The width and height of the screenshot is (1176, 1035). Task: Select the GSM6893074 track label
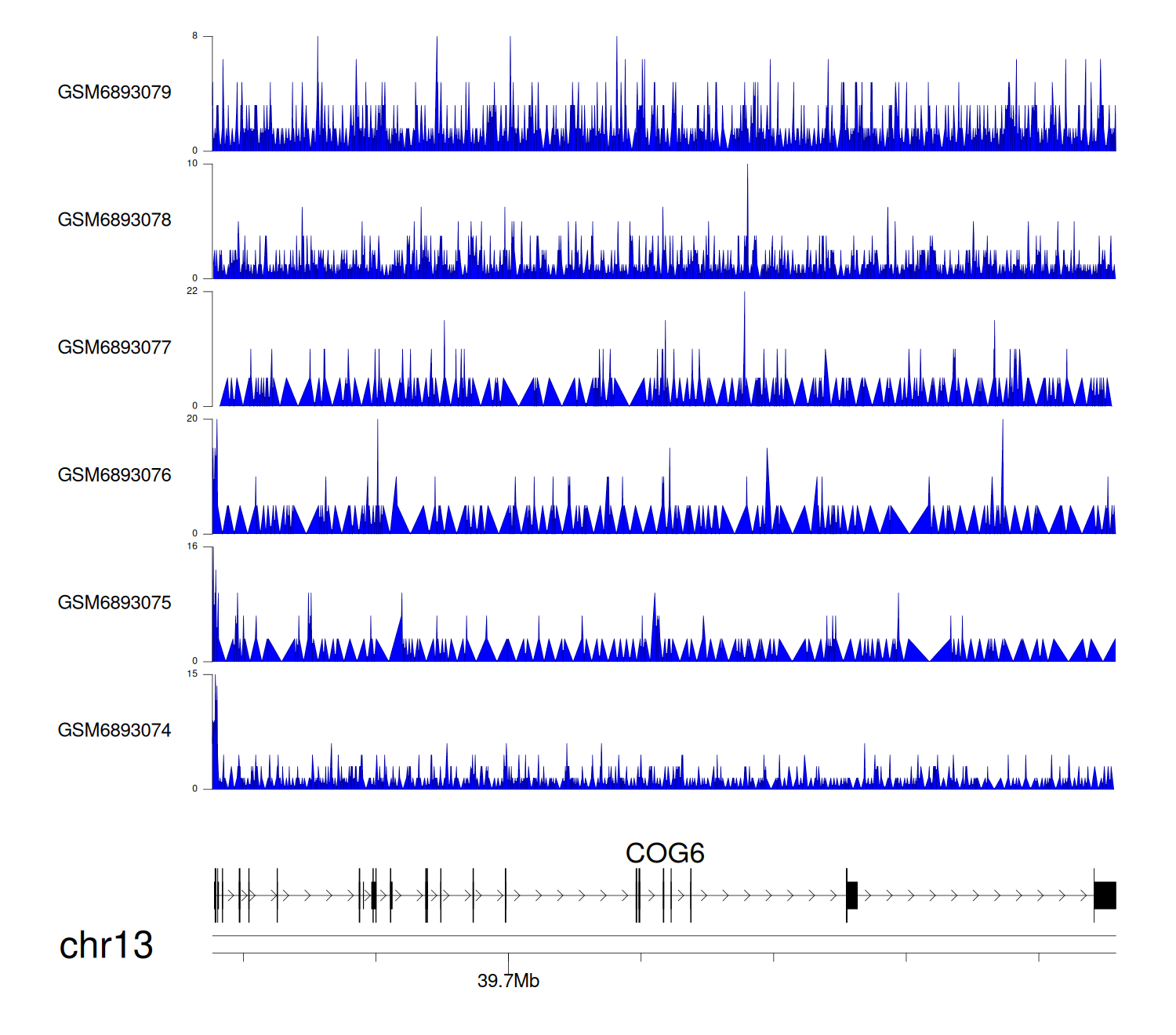coord(114,731)
